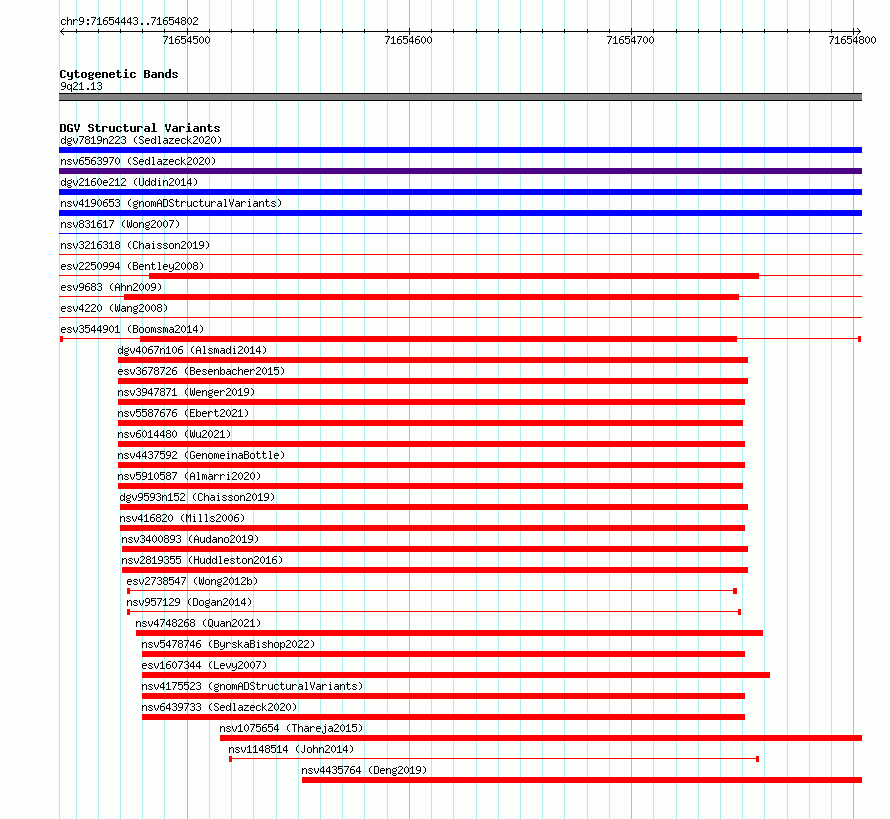The image size is (890, 819).
Task: Click the blue bar under dgv2160e212
Action: coord(460,192)
